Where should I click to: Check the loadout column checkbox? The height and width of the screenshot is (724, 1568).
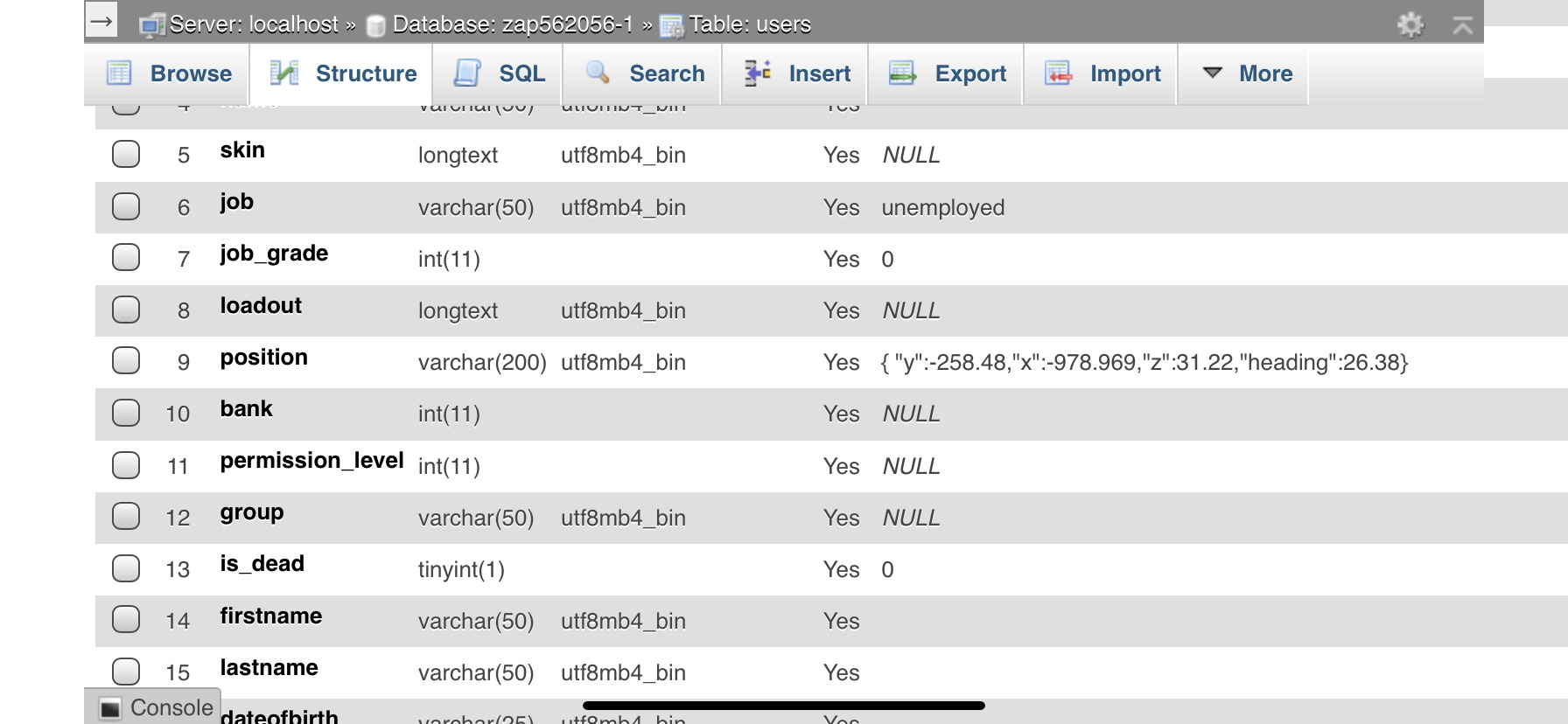tap(126, 310)
